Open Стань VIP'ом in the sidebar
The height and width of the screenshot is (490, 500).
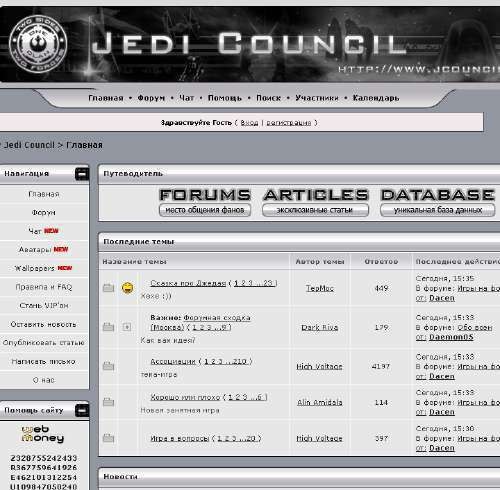coord(44,305)
